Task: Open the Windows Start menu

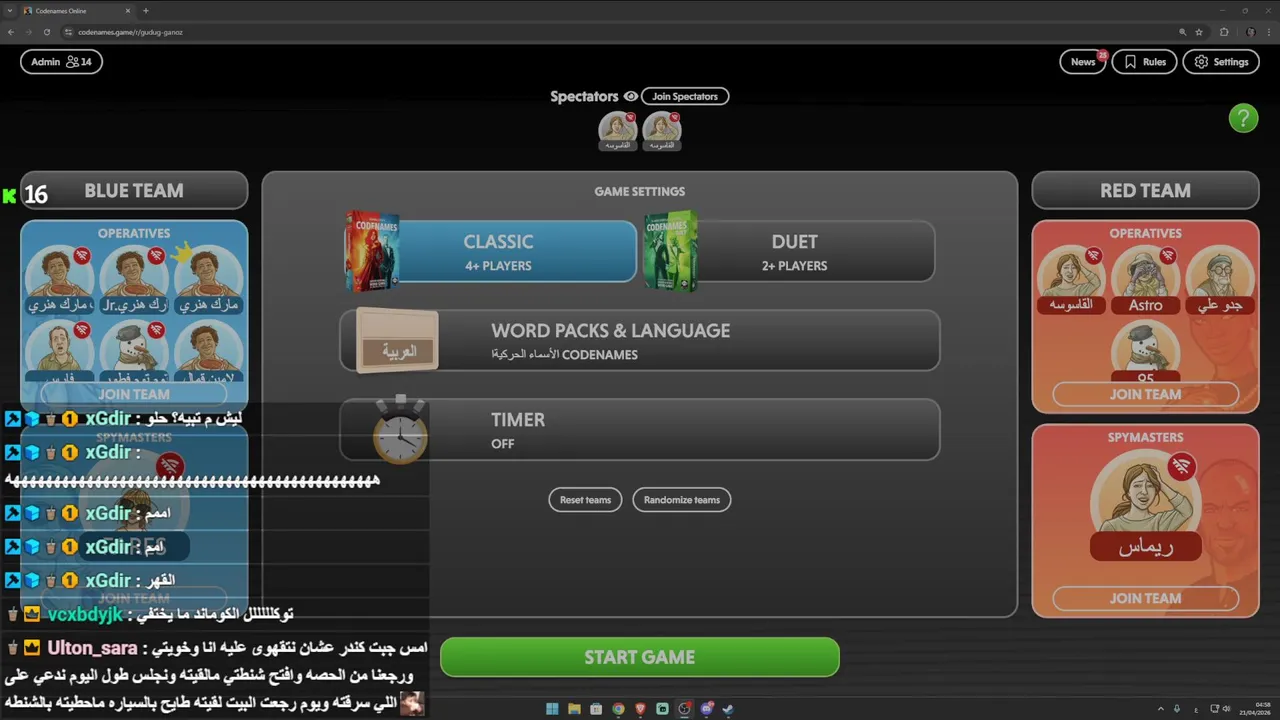Action: 552,709
